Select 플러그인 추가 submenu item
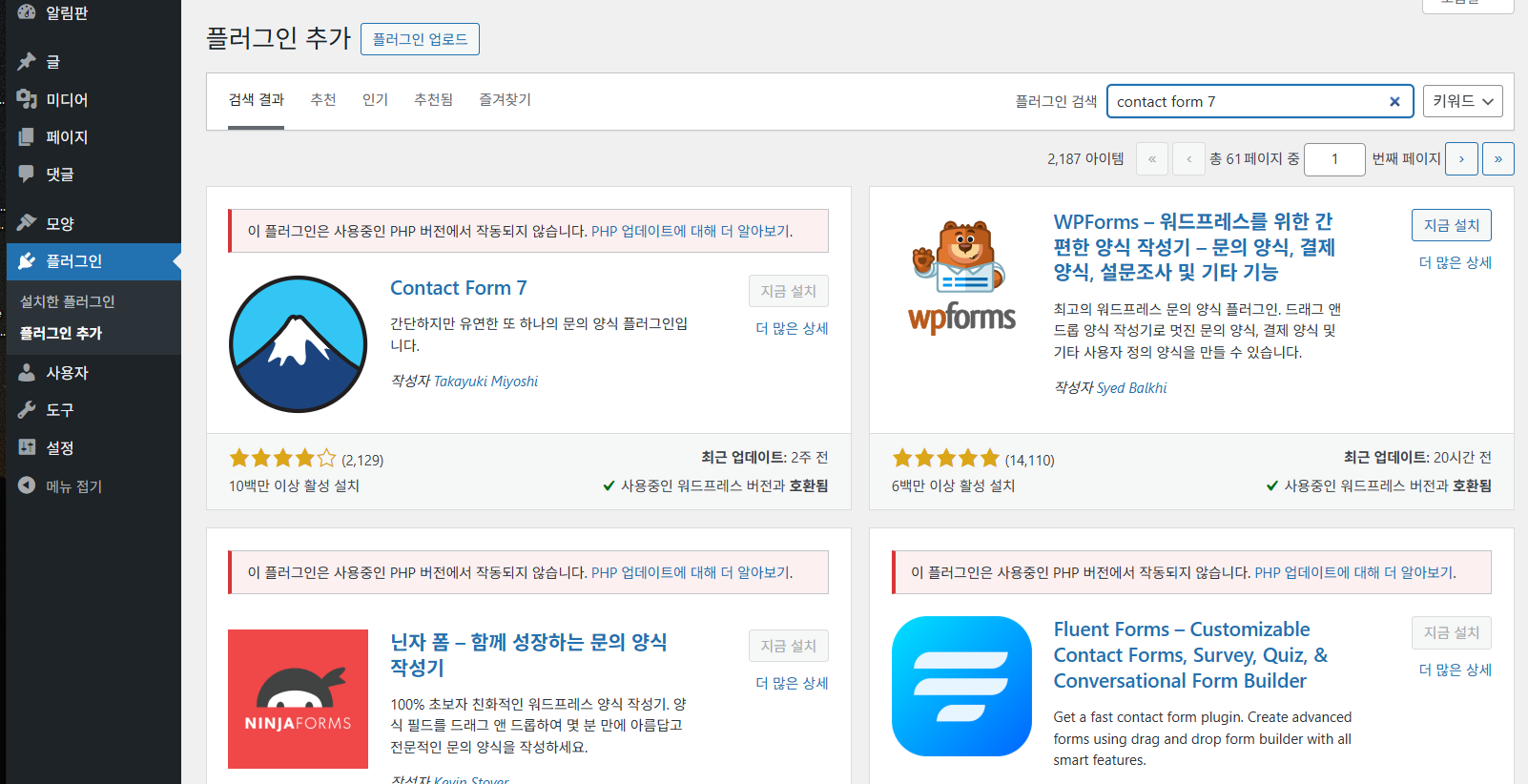 [61, 333]
